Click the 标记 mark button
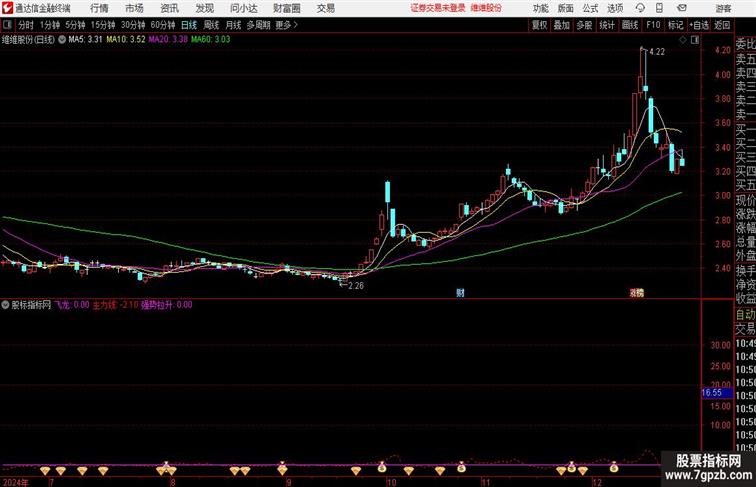The width and height of the screenshot is (756, 487). point(675,25)
